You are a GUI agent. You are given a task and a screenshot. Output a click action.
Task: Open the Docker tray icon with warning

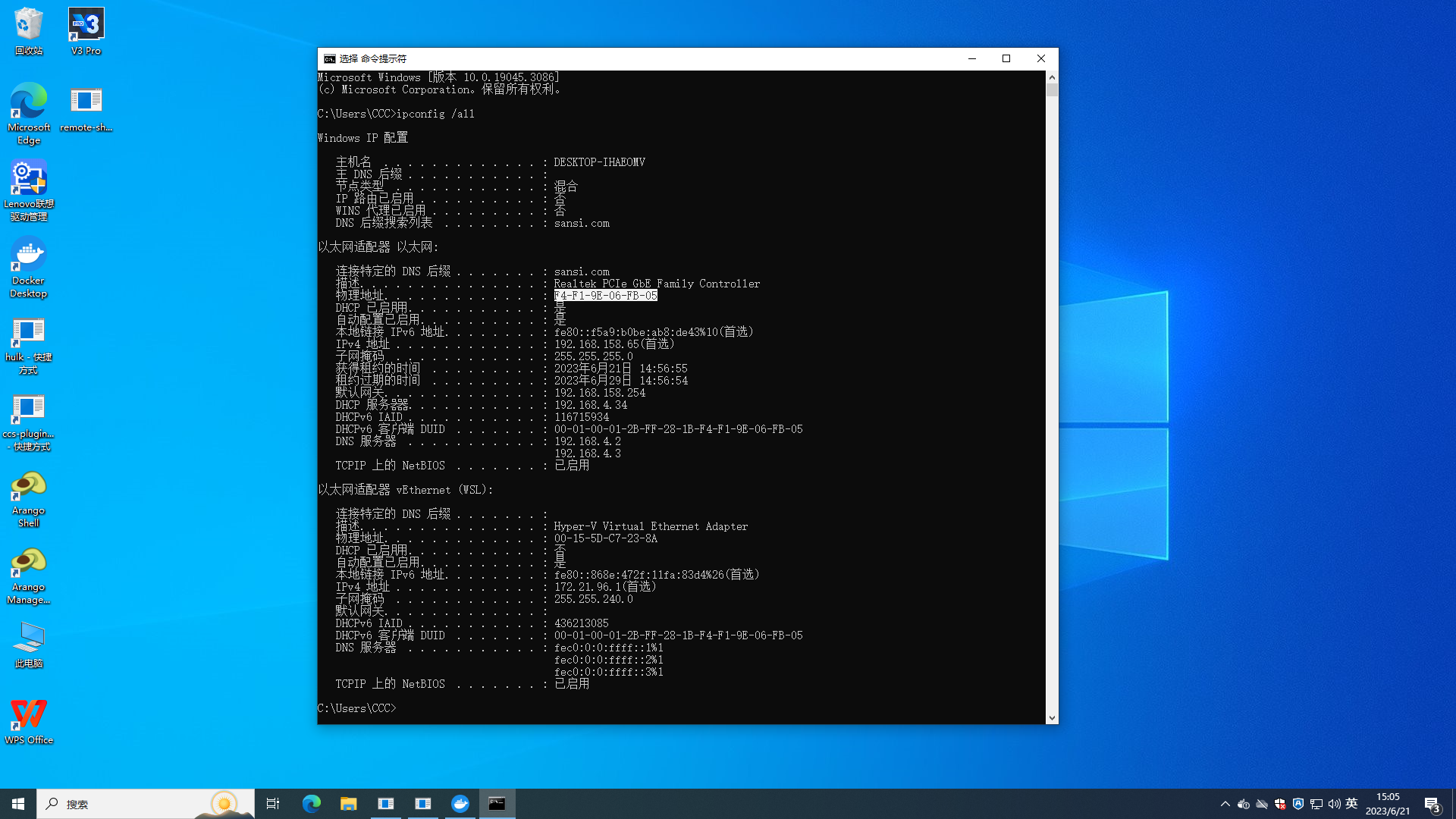click(1244, 804)
